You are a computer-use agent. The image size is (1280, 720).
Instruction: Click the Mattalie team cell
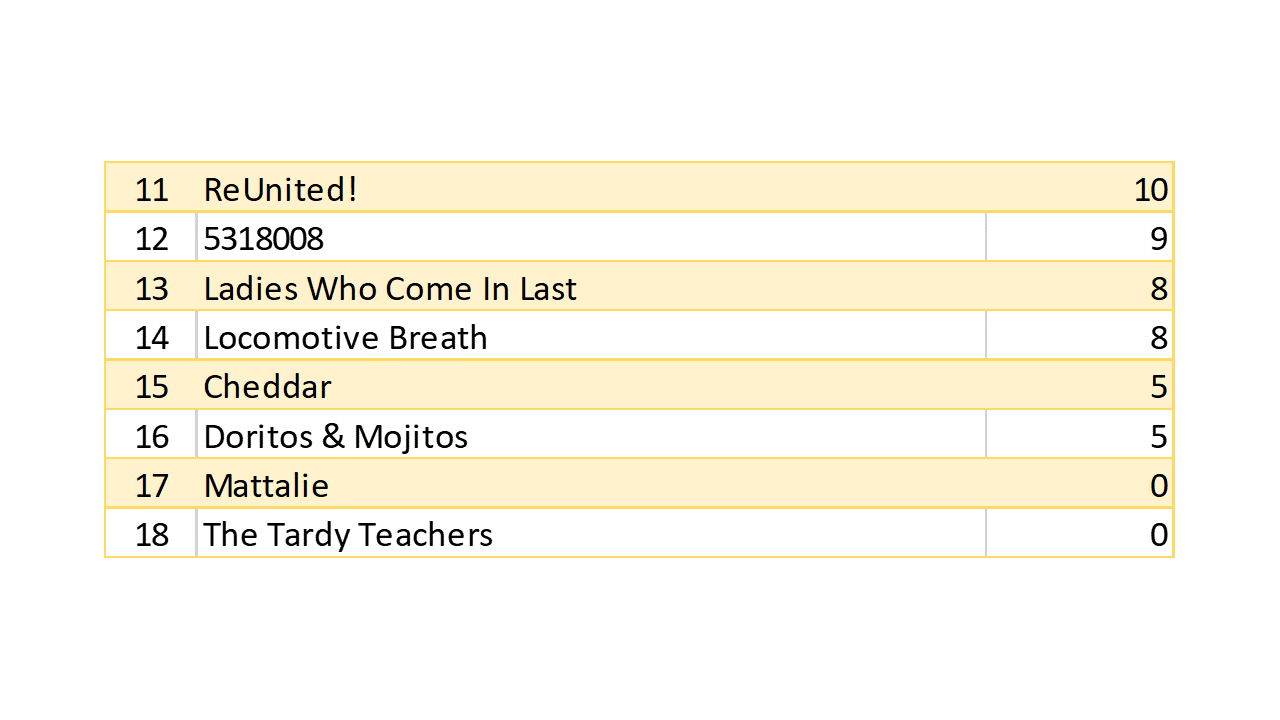pyautogui.click(x=266, y=485)
